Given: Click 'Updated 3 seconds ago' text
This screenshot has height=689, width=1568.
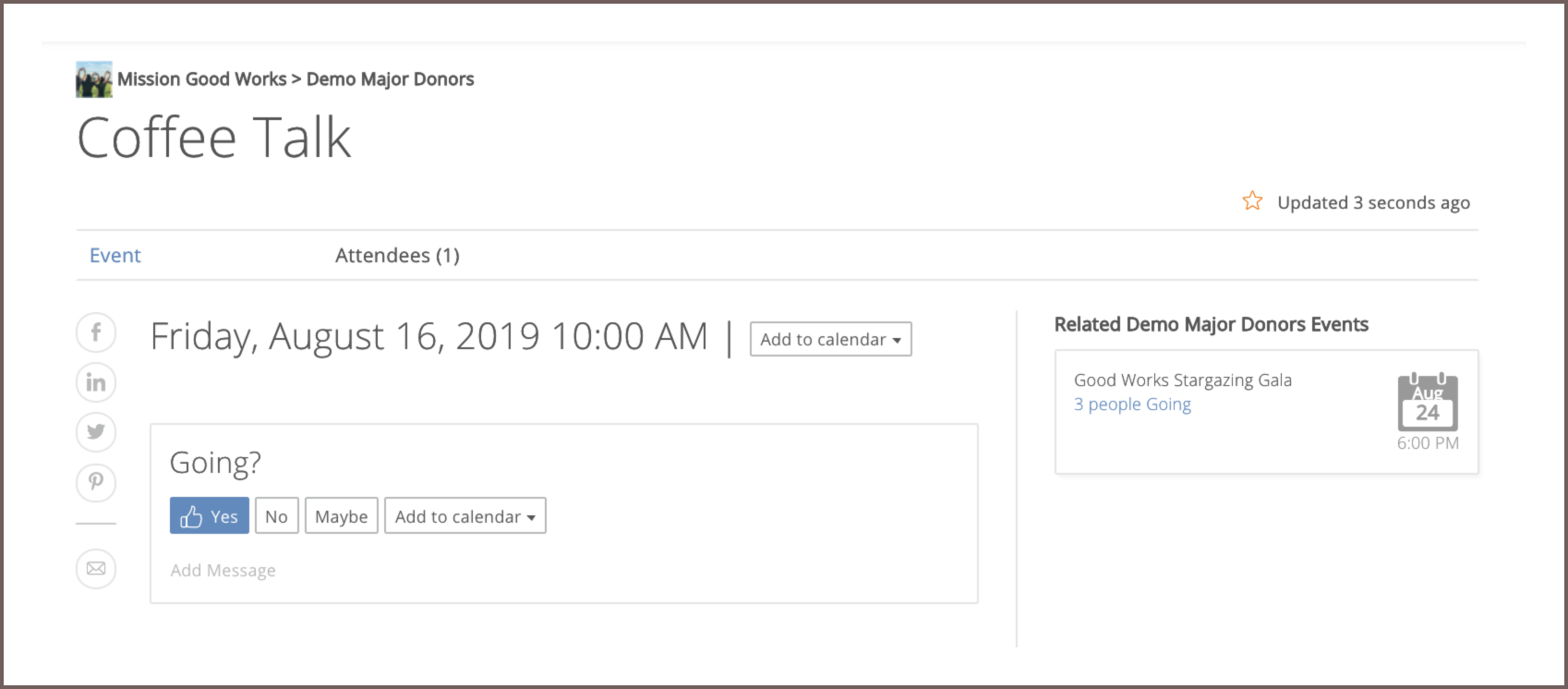Looking at the screenshot, I should 1373,202.
